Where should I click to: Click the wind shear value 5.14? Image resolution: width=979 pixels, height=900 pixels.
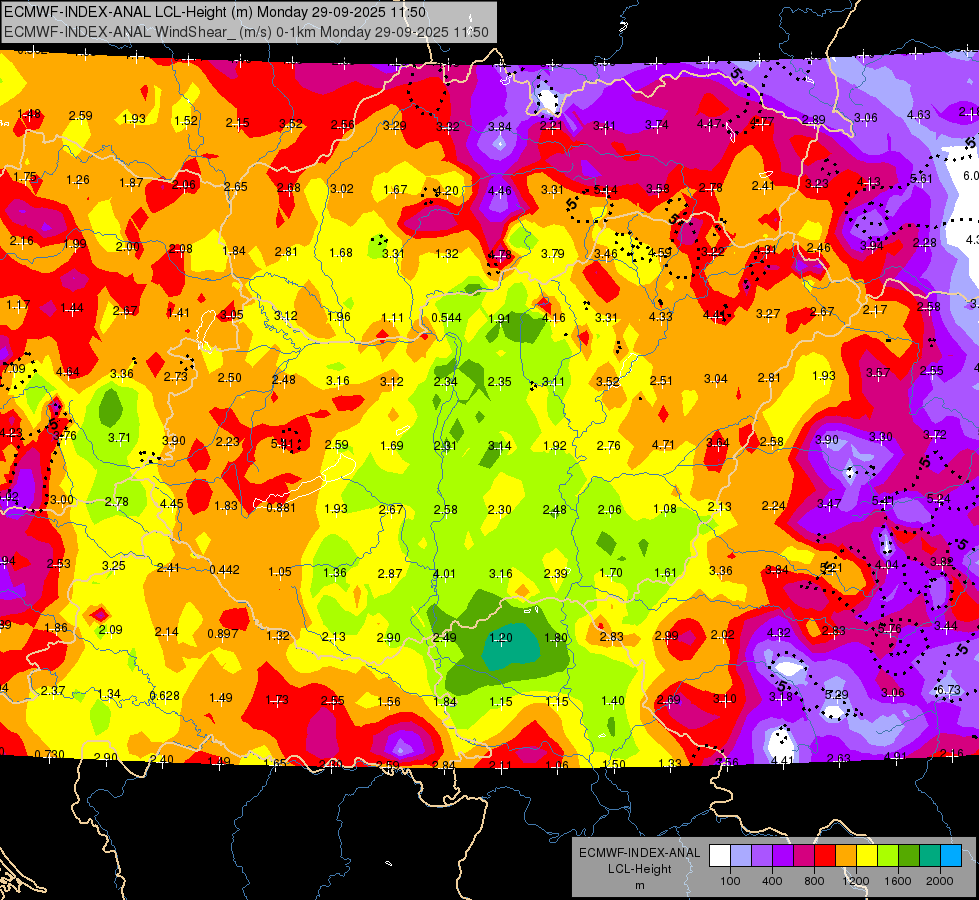[605, 190]
